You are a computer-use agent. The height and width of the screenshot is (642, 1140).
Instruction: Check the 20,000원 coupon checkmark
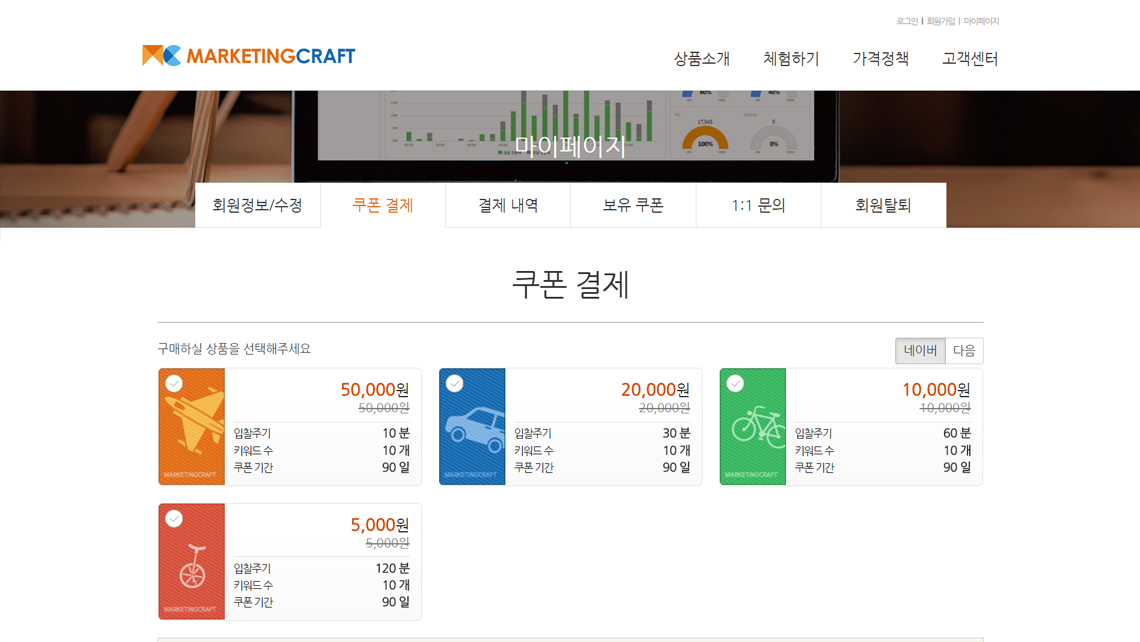click(455, 384)
